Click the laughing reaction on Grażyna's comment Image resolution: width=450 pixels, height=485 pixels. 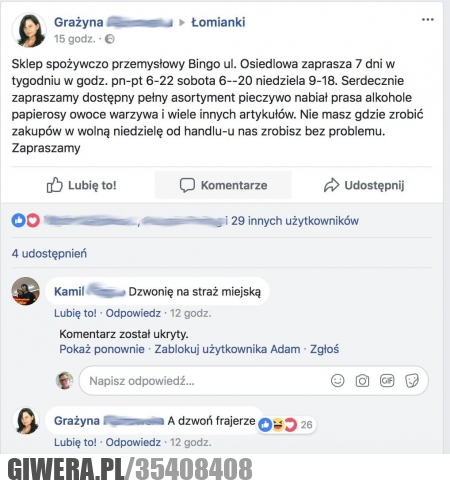pyautogui.click(x=278, y=425)
